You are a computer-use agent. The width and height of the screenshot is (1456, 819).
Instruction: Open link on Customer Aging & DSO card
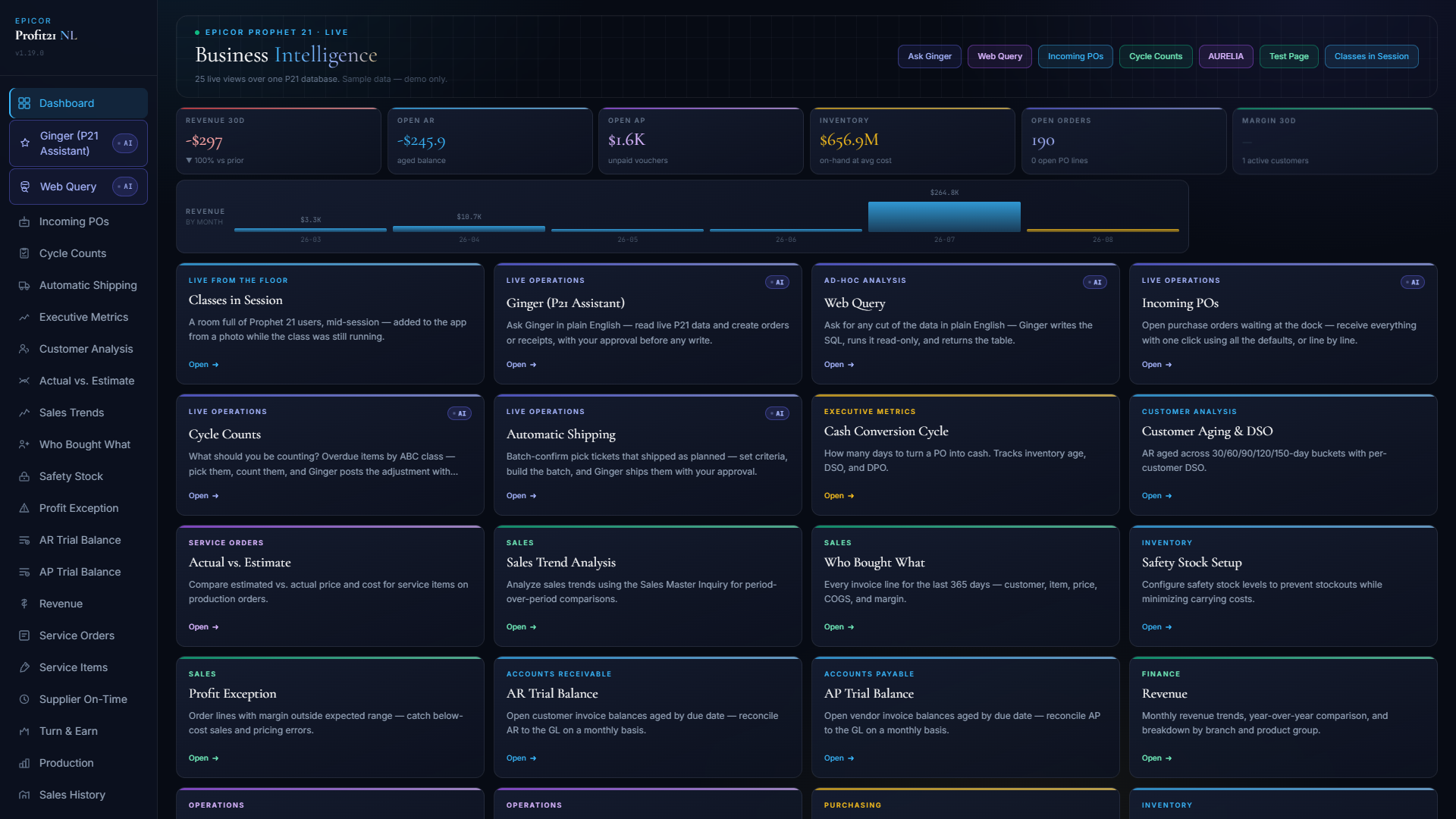coord(1156,496)
